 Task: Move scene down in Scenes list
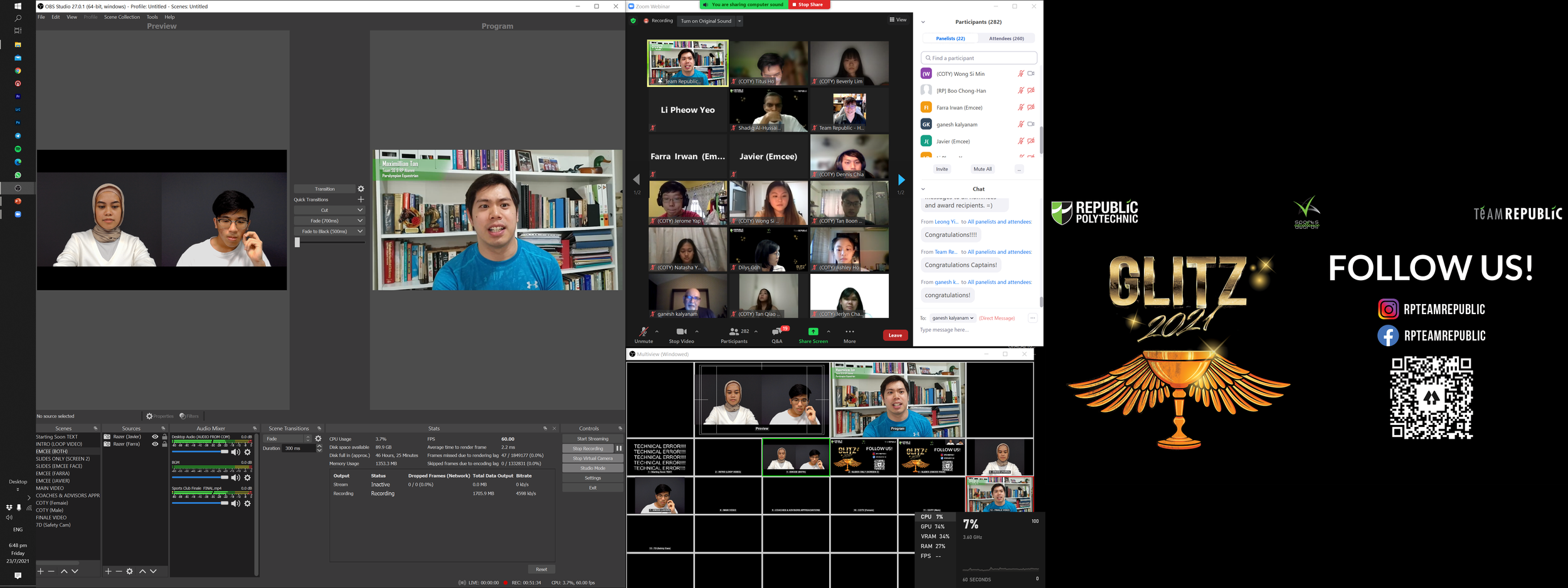[x=75, y=571]
